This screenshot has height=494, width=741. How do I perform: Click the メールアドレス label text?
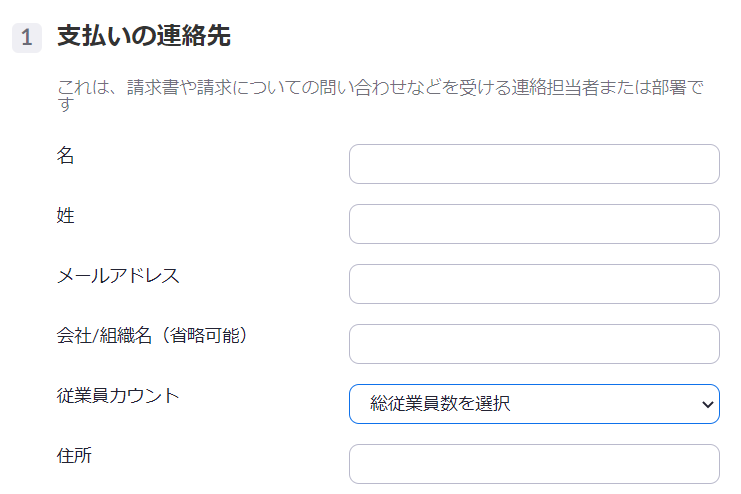[118, 275]
